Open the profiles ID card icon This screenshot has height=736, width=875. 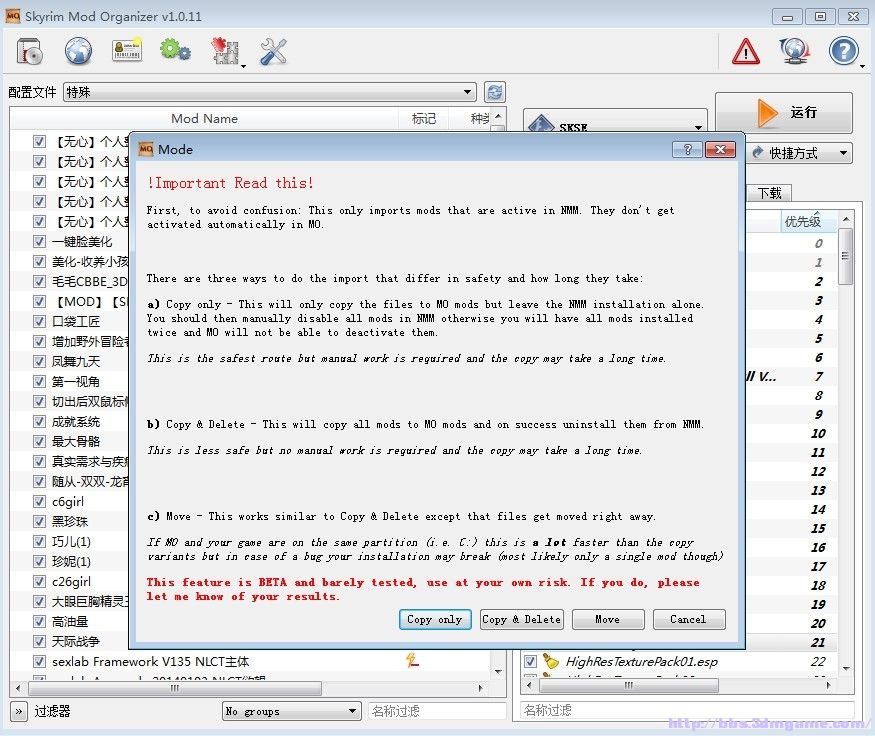[x=127, y=50]
